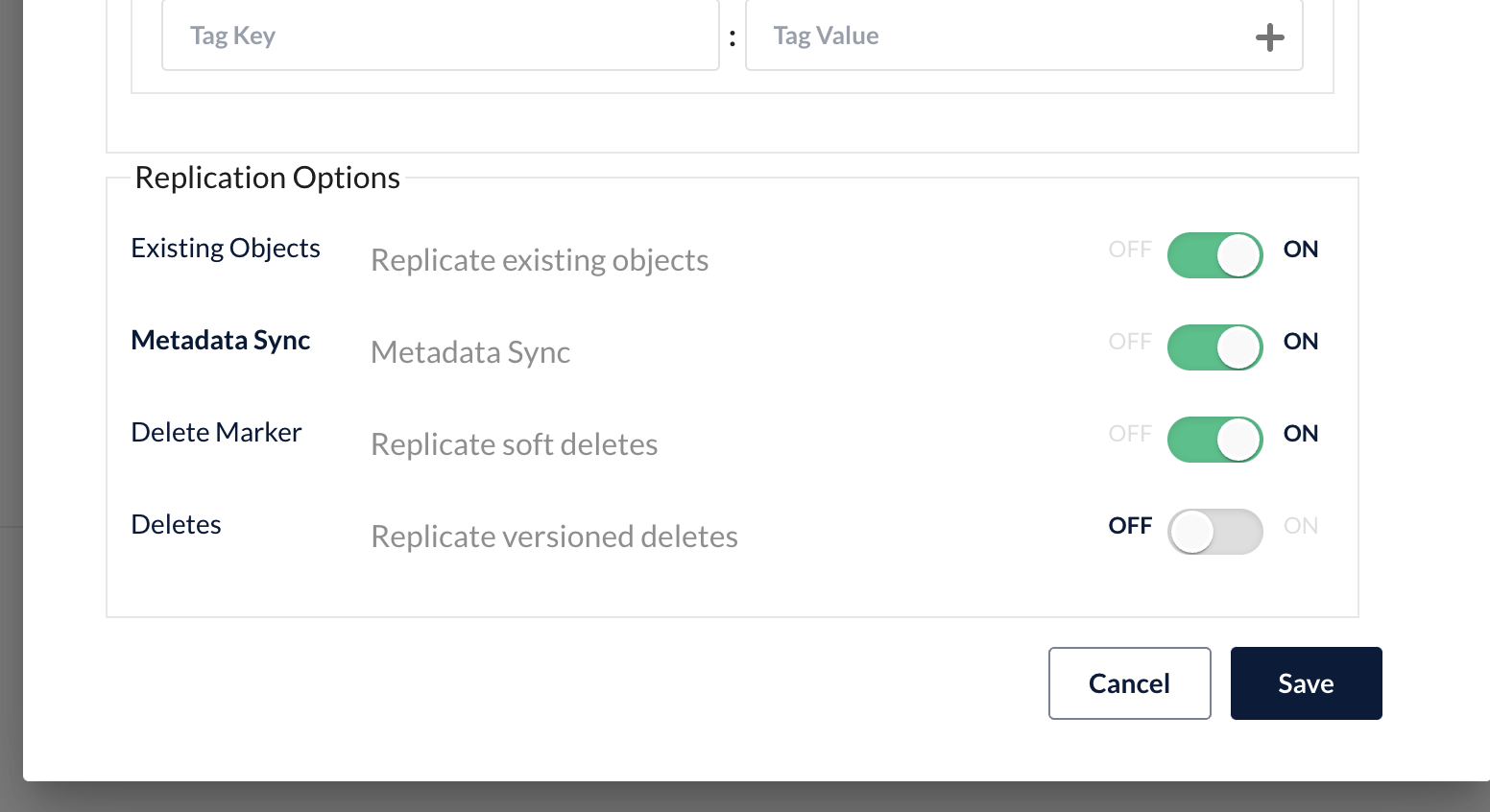Save the replication rule
This screenshot has height=812, width=1490.
pyautogui.click(x=1306, y=683)
